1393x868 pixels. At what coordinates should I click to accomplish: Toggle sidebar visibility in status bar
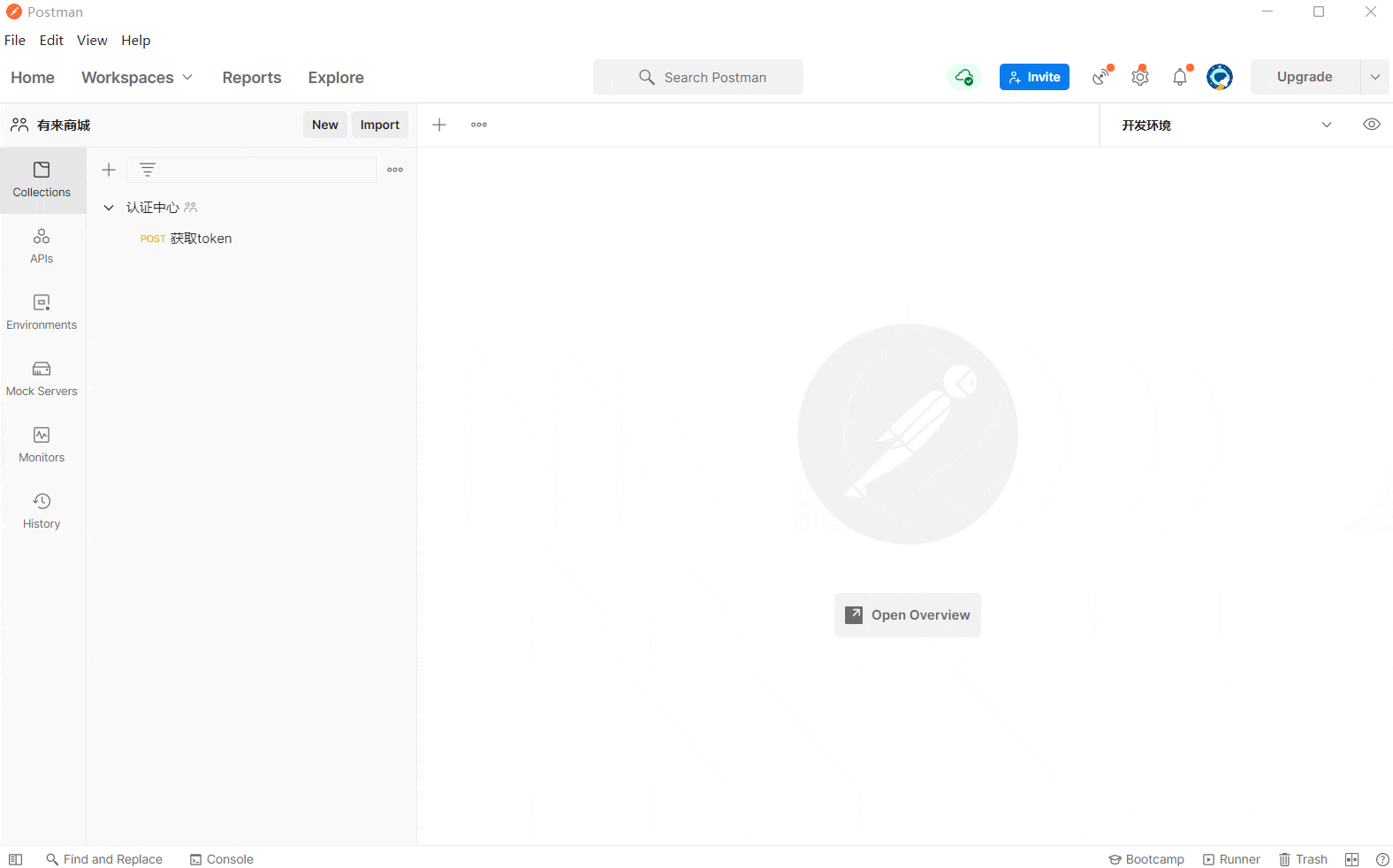16,859
